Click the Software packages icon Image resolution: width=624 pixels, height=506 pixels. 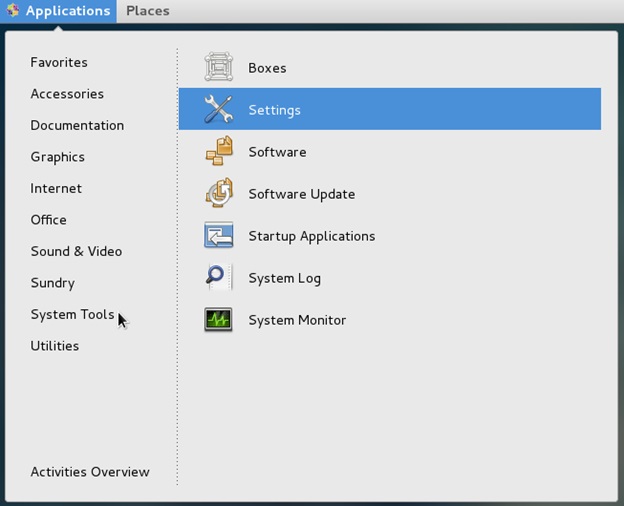pyautogui.click(x=218, y=152)
